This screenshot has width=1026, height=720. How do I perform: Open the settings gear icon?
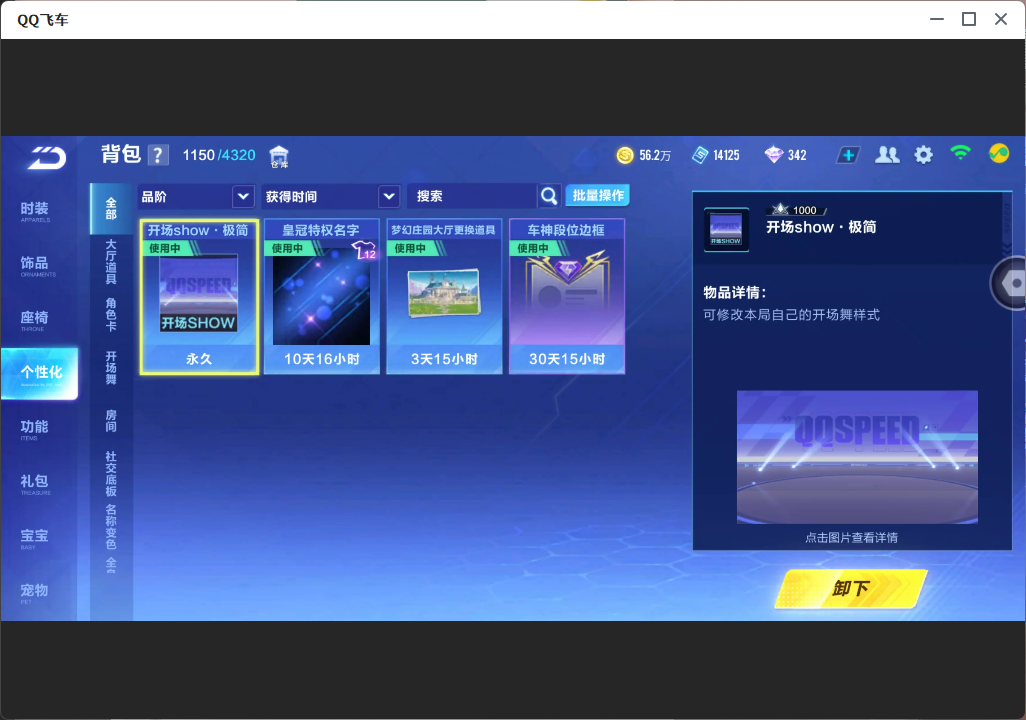pos(923,155)
